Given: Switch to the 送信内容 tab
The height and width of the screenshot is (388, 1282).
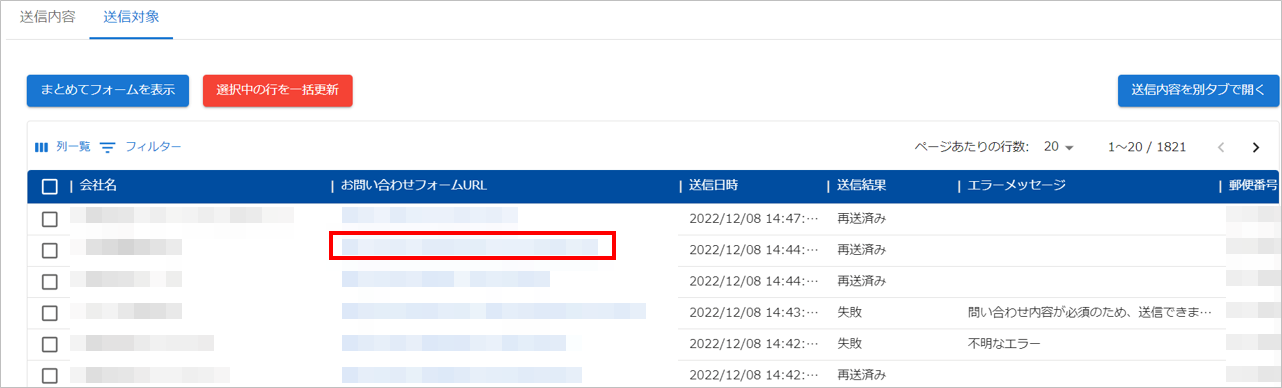Looking at the screenshot, I should click(x=47, y=18).
